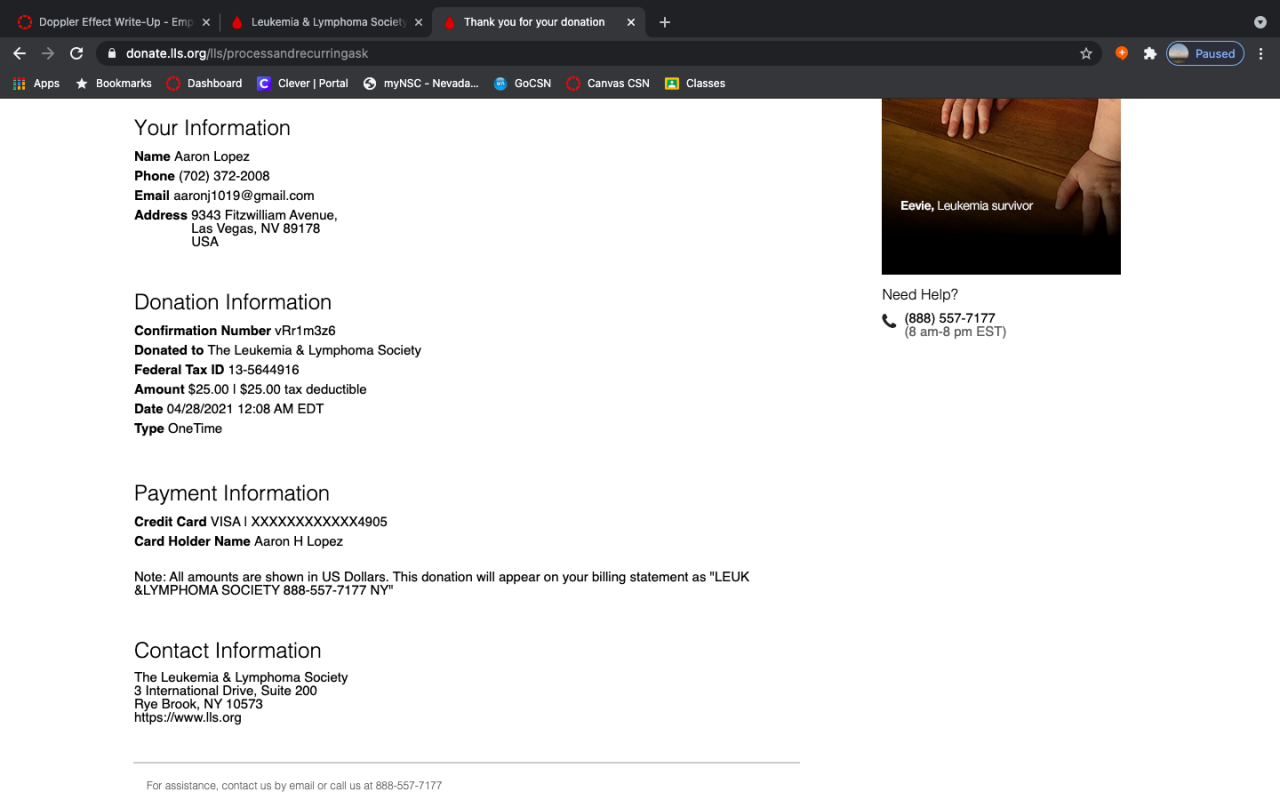Open a new browser tab
1280x800 pixels.
point(665,22)
